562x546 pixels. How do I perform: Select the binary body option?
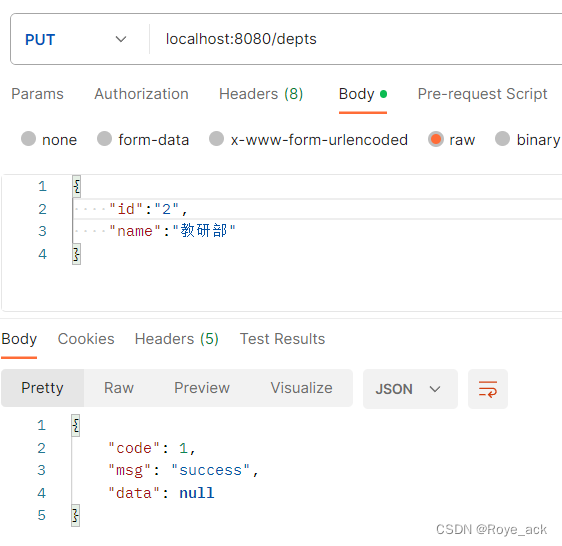[527, 139]
